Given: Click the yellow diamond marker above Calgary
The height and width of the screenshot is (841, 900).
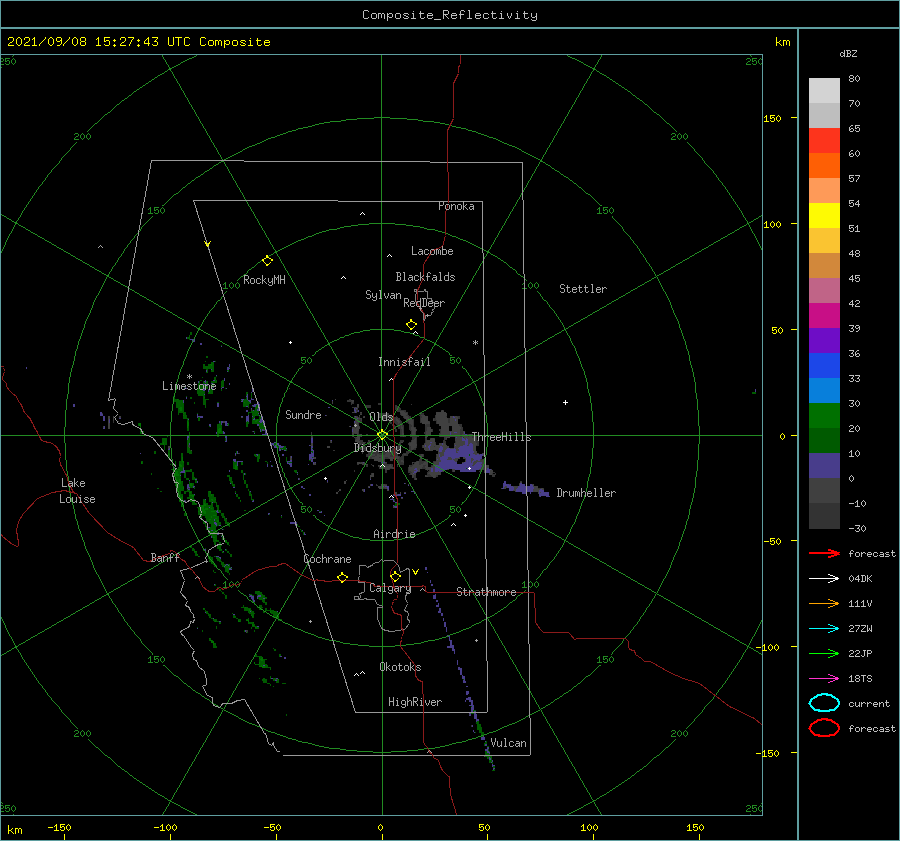Looking at the screenshot, I should coord(395,576).
